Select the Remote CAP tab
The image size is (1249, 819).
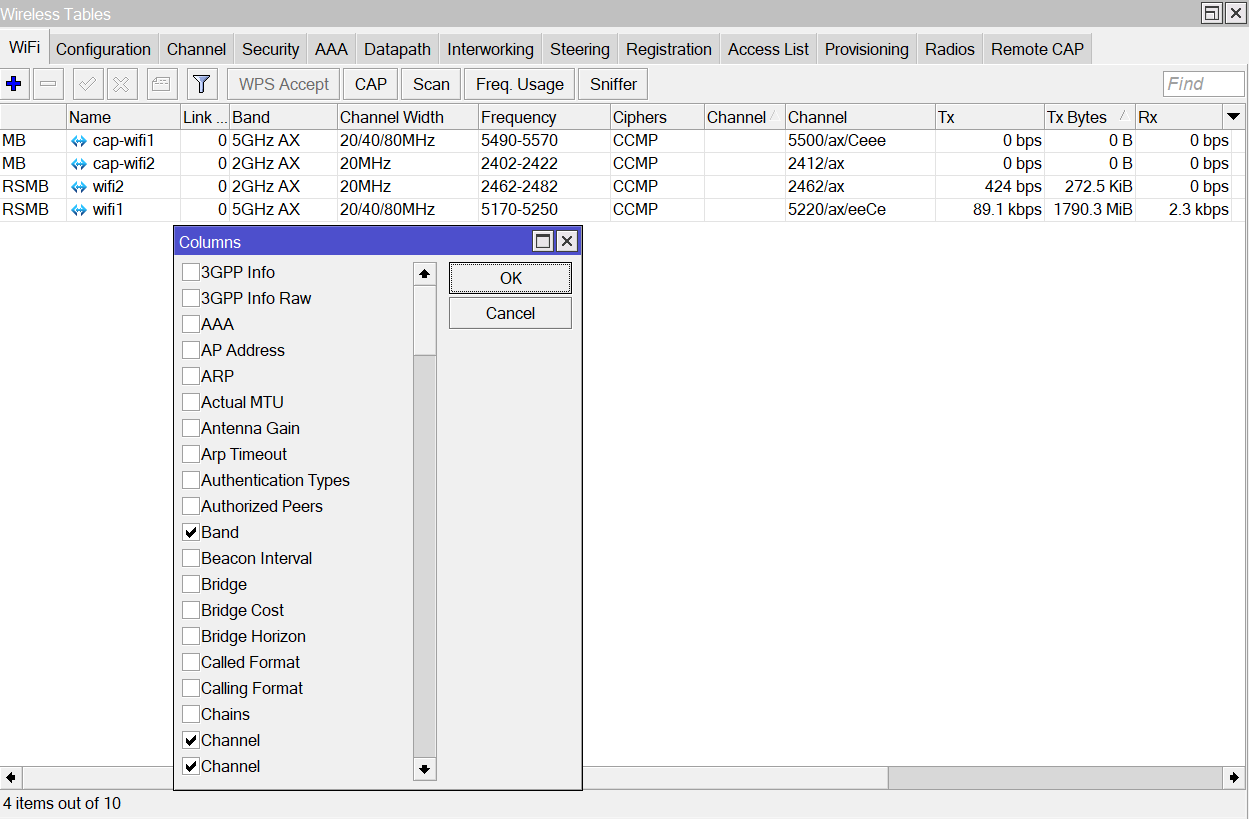[x=1037, y=49]
